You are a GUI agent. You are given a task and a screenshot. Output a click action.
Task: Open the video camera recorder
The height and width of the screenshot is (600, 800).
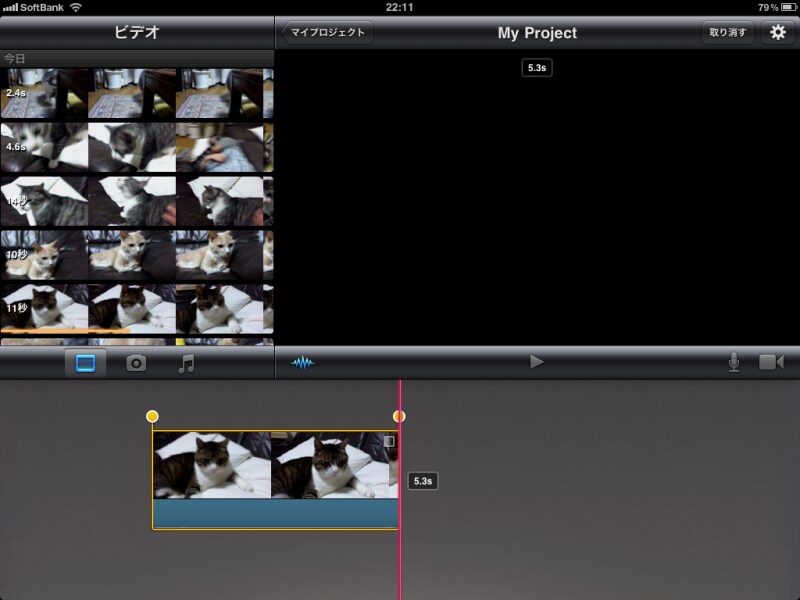[771, 362]
